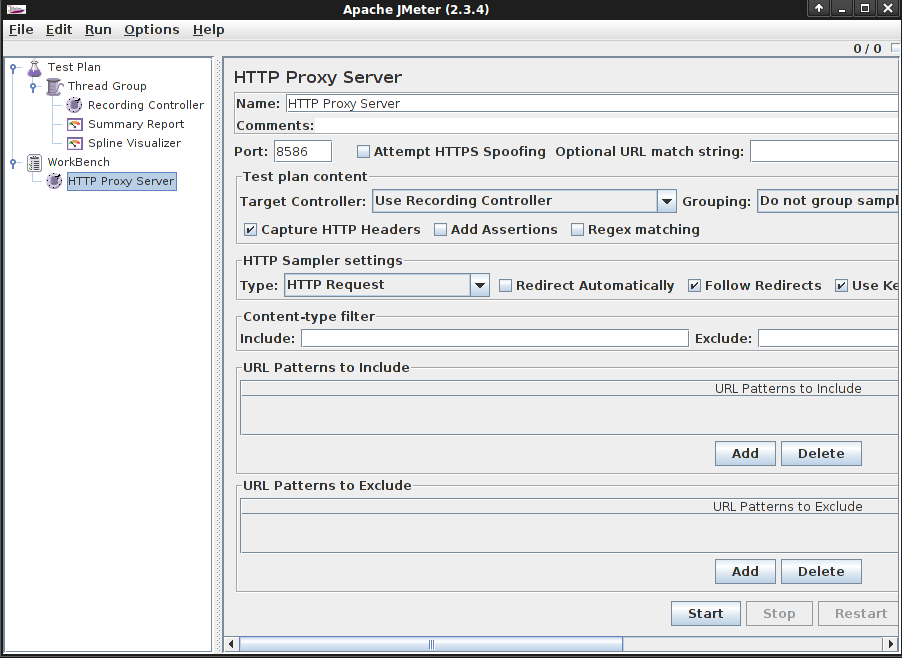
Task: Click the window shade arrow icon in title bar
Action: coord(819,8)
